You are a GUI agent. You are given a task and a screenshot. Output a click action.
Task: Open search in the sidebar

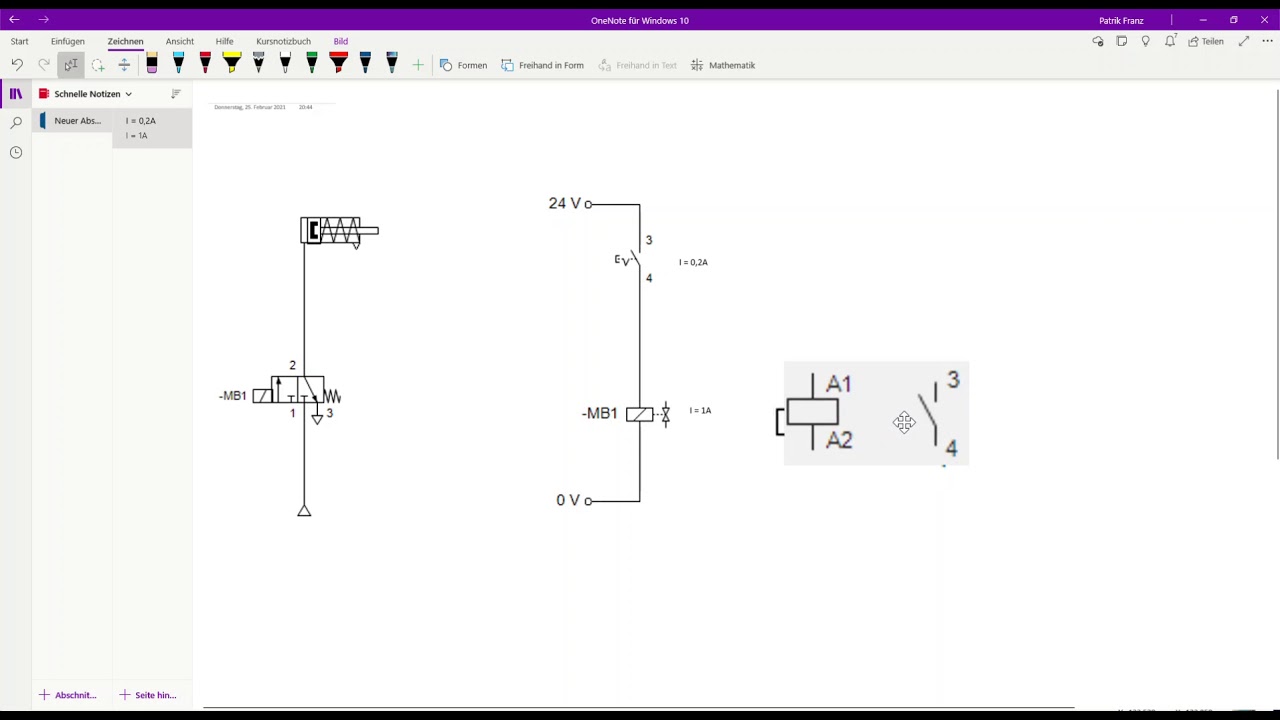(x=16, y=123)
